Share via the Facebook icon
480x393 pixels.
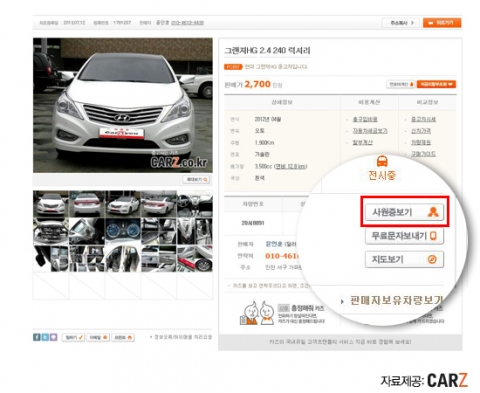tap(37, 337)
